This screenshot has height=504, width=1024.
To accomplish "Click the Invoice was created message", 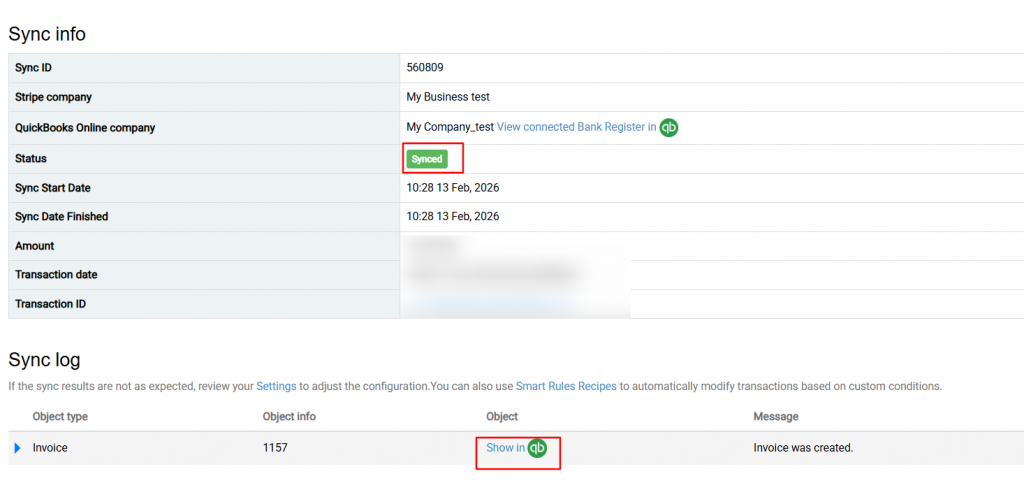I will click(x=804, y=448).
